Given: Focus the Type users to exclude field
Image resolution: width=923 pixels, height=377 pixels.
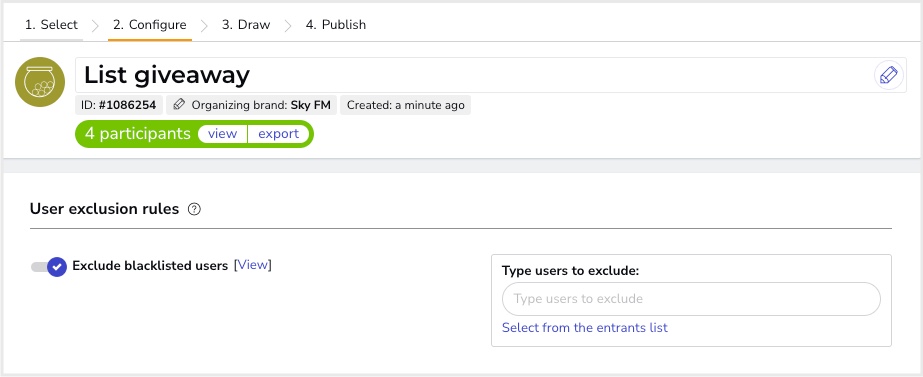Looking at the screenshot, I should (691, 299).
